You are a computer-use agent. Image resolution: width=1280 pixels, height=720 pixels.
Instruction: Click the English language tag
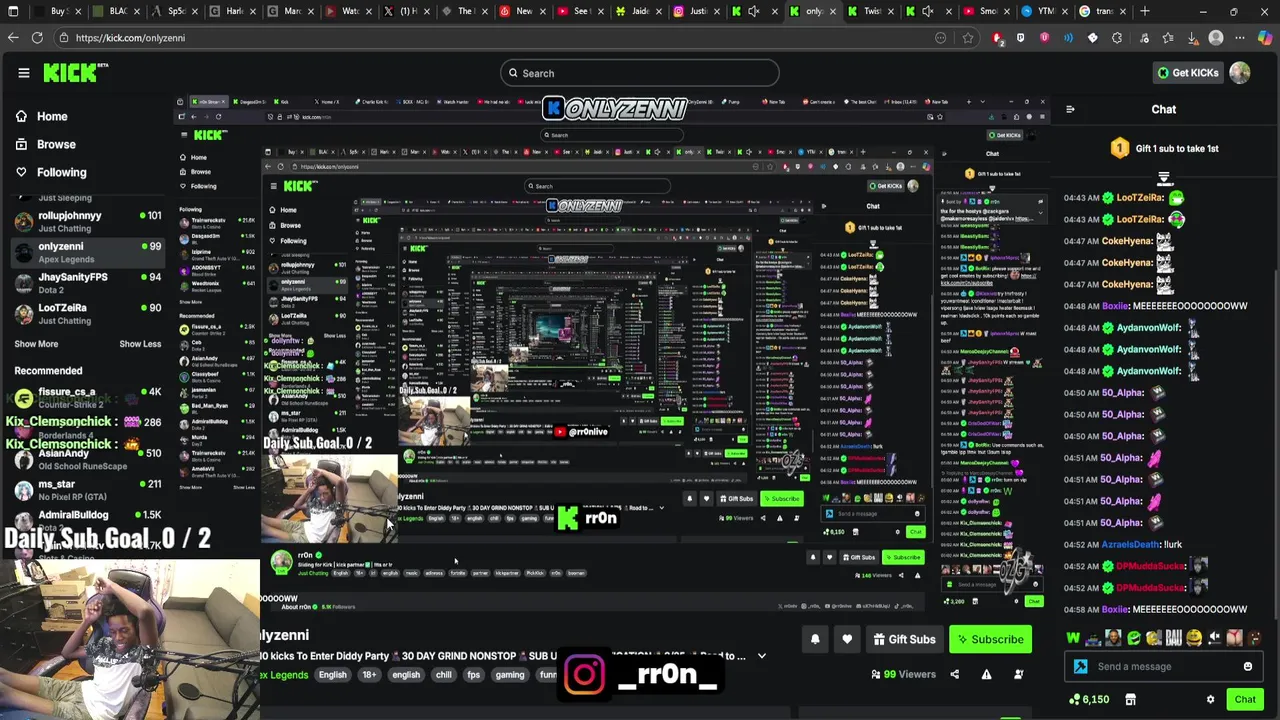tap(333, 675)
